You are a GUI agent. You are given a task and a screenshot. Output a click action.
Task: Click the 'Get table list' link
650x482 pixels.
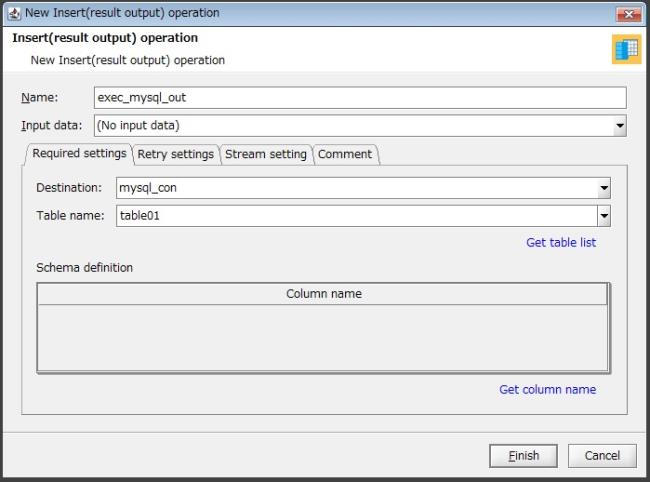tap(561, 243)
